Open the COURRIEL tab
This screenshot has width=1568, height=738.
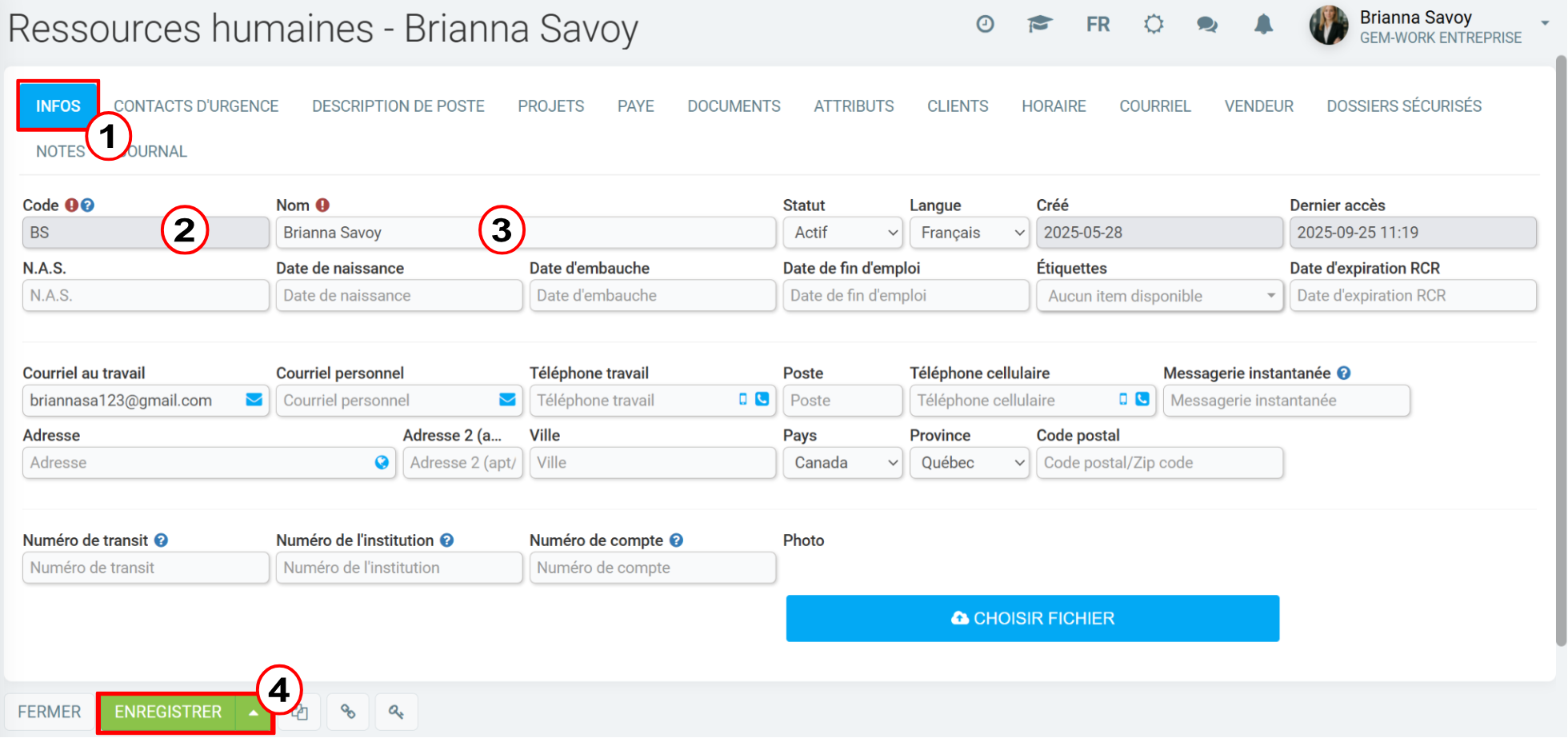(1155, 106)
